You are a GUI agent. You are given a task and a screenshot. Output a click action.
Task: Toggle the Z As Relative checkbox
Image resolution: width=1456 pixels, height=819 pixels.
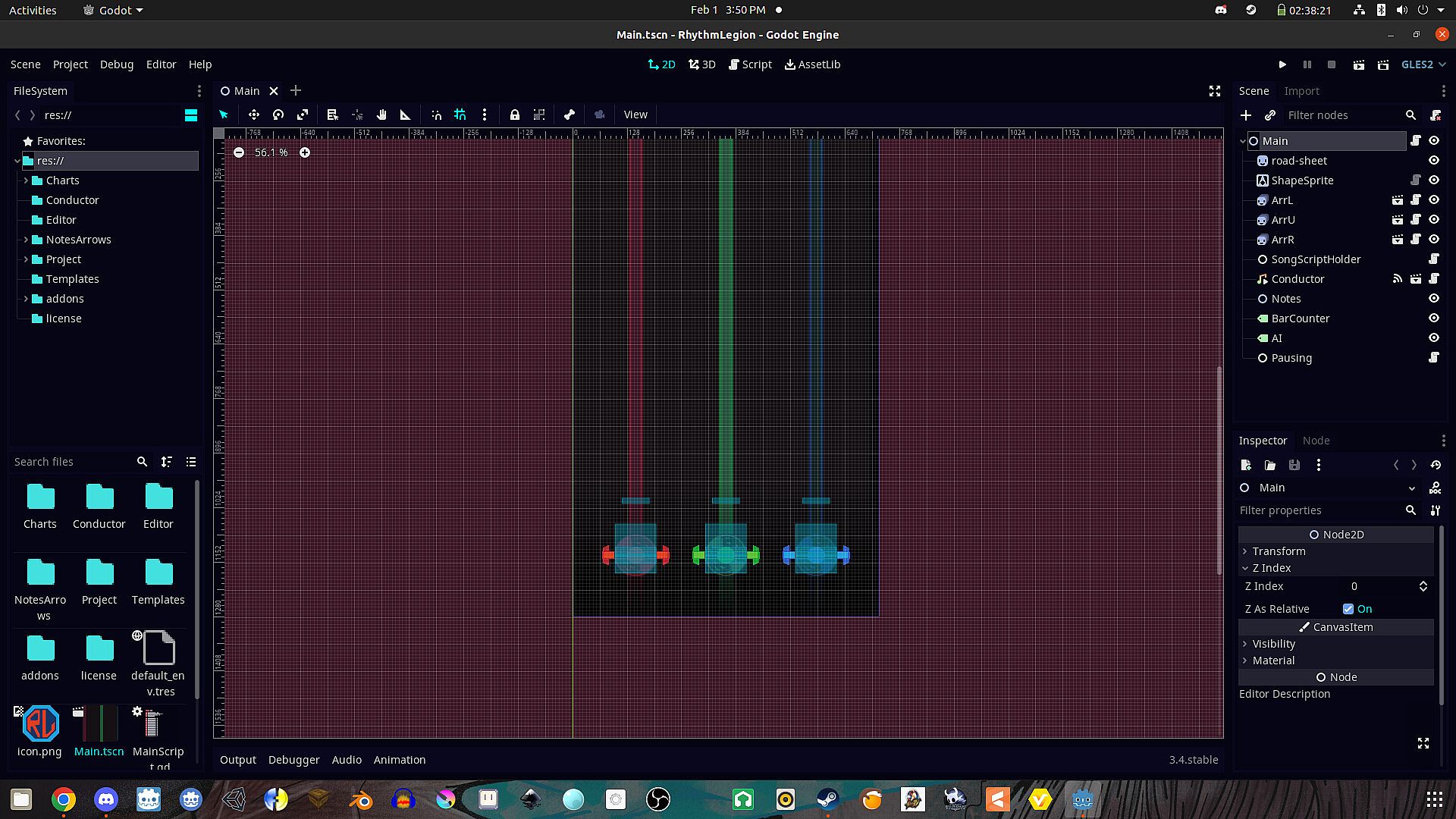1348,609
